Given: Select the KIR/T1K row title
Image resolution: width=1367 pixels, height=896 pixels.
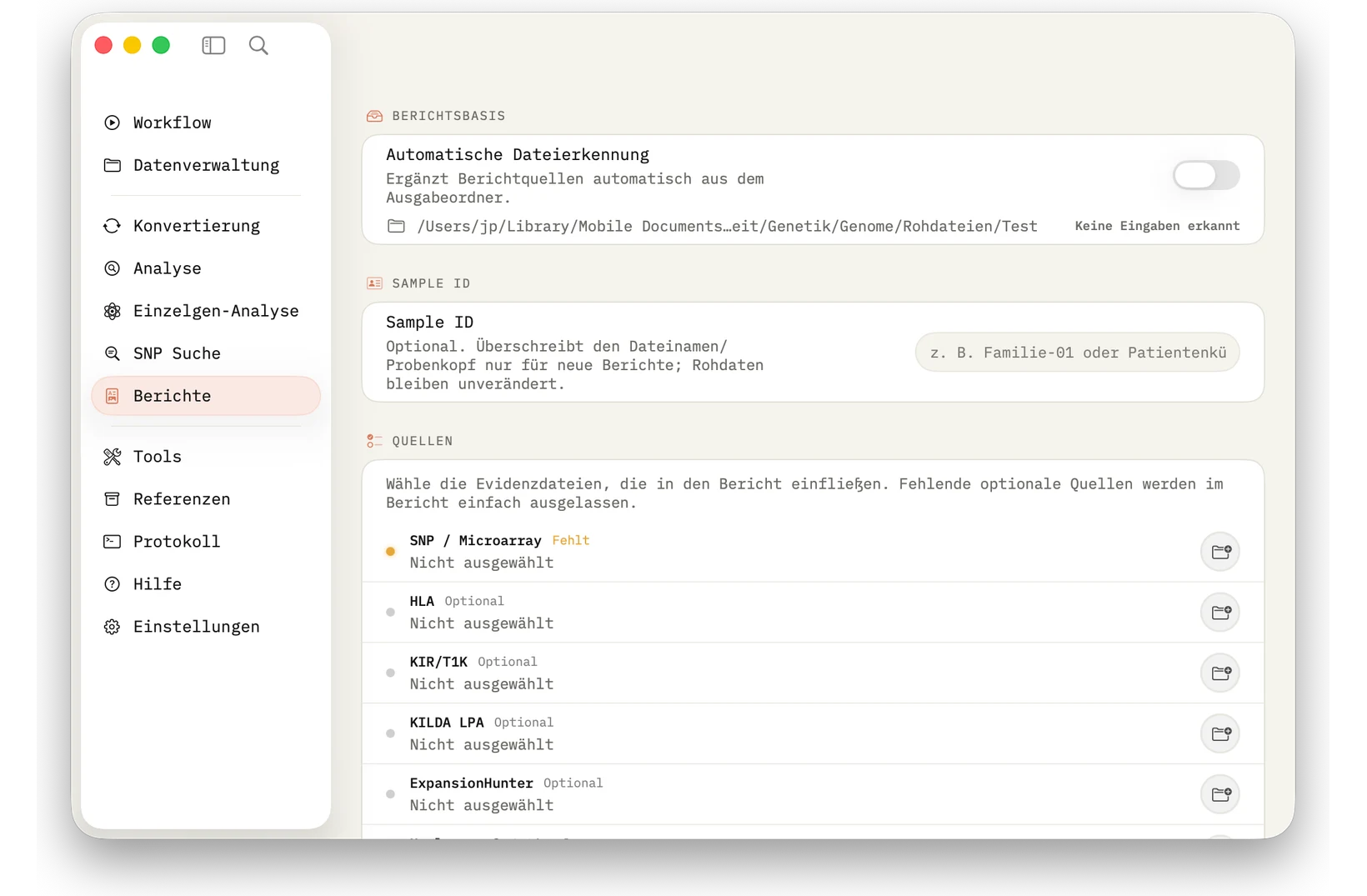Looking at the screenshot, I should tap(438, 662).
